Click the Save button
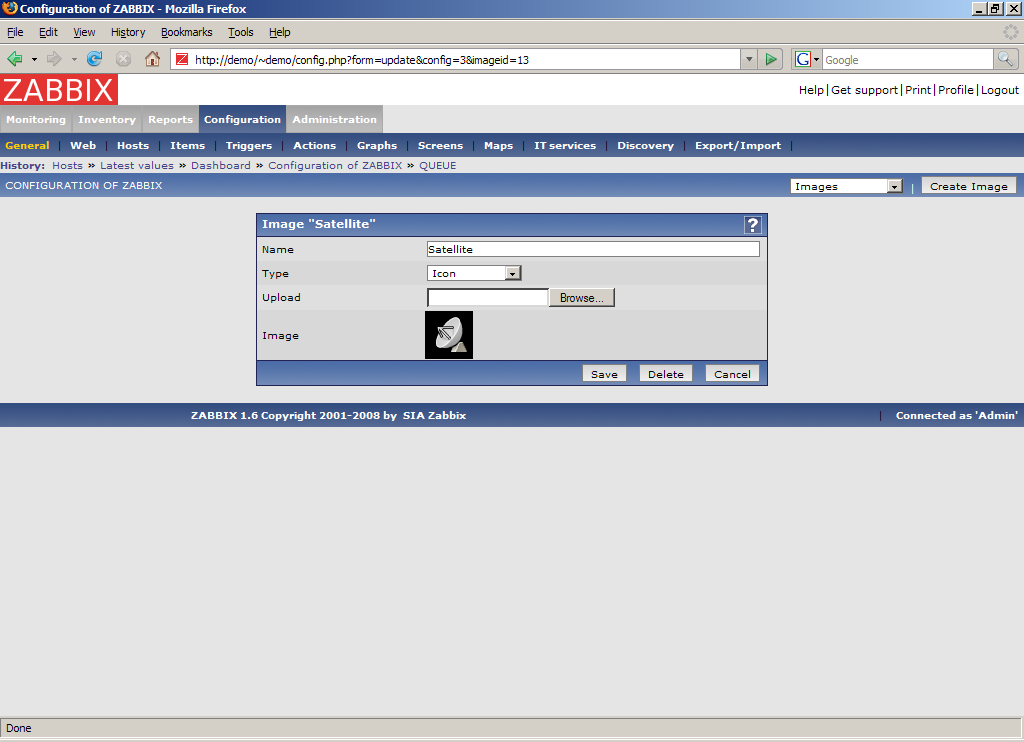Screen dimensions: 1024x742 604,374
